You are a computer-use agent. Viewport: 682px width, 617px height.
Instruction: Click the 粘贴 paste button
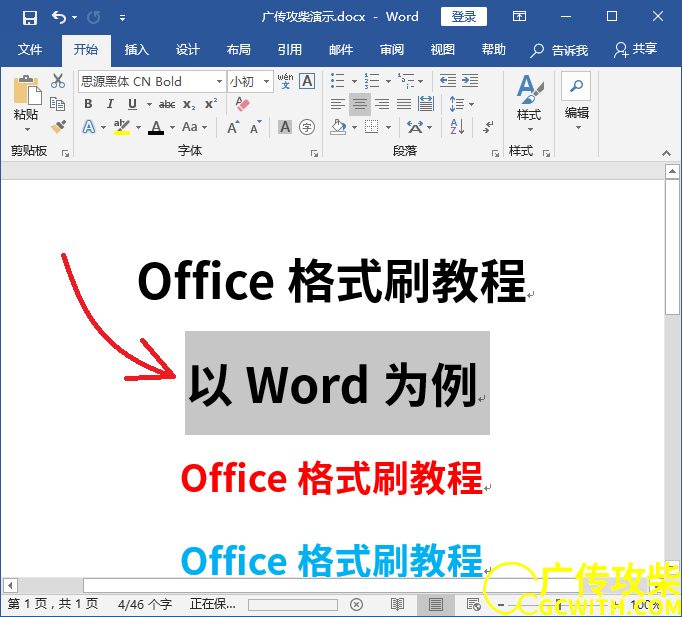(27, 103)
